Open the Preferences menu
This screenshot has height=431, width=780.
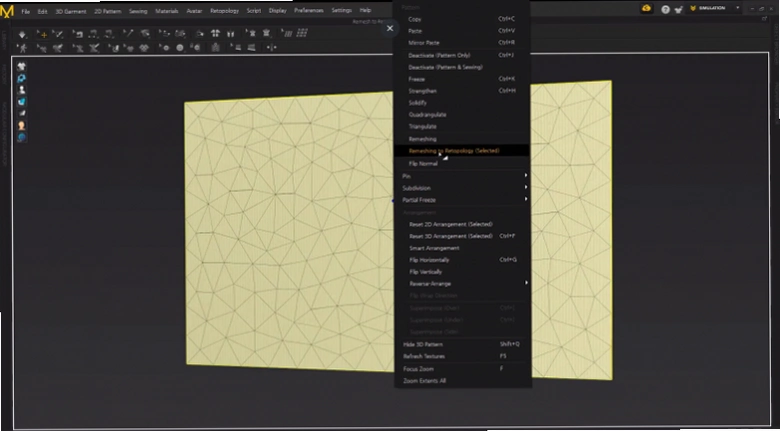[x=309, y=10]
